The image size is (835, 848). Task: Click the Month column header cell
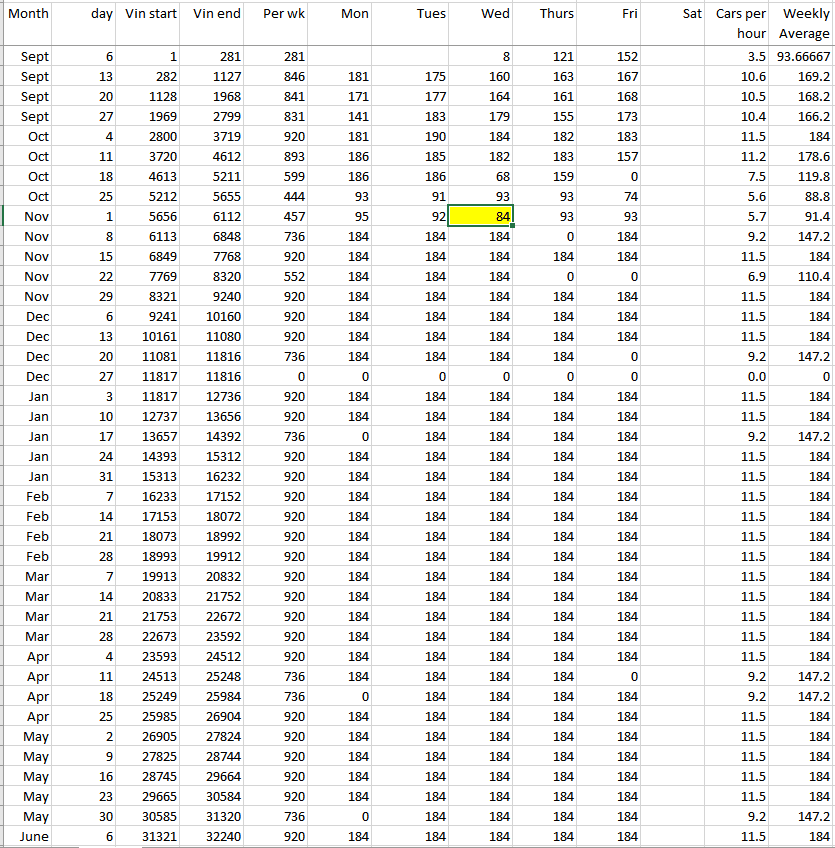click(x=27, y=14)
